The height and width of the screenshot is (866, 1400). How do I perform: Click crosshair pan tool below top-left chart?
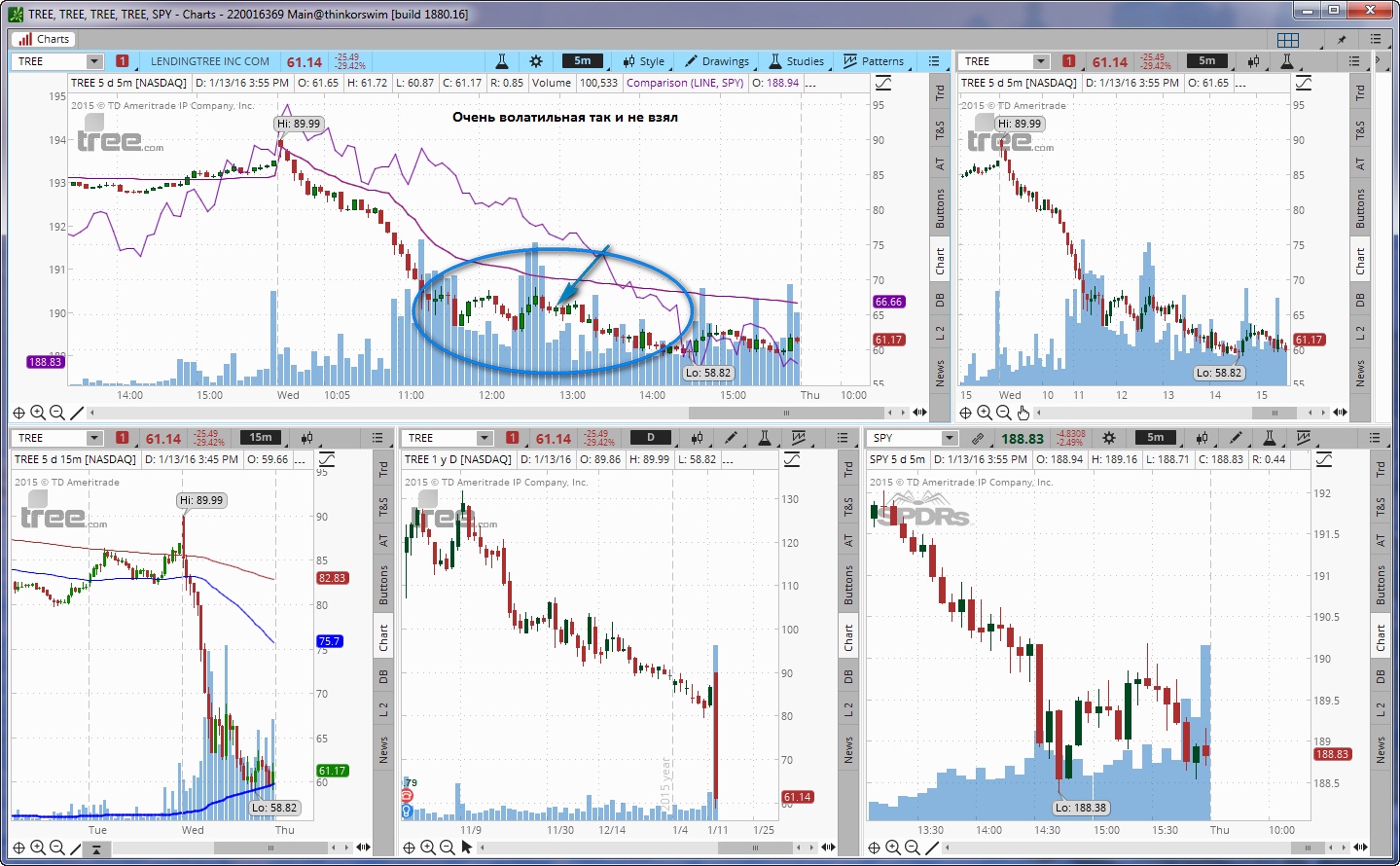18,413
